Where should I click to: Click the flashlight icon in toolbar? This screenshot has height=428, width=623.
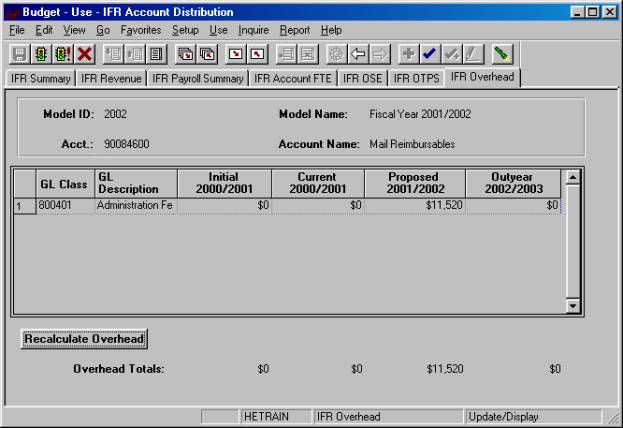tap(502, 54)
